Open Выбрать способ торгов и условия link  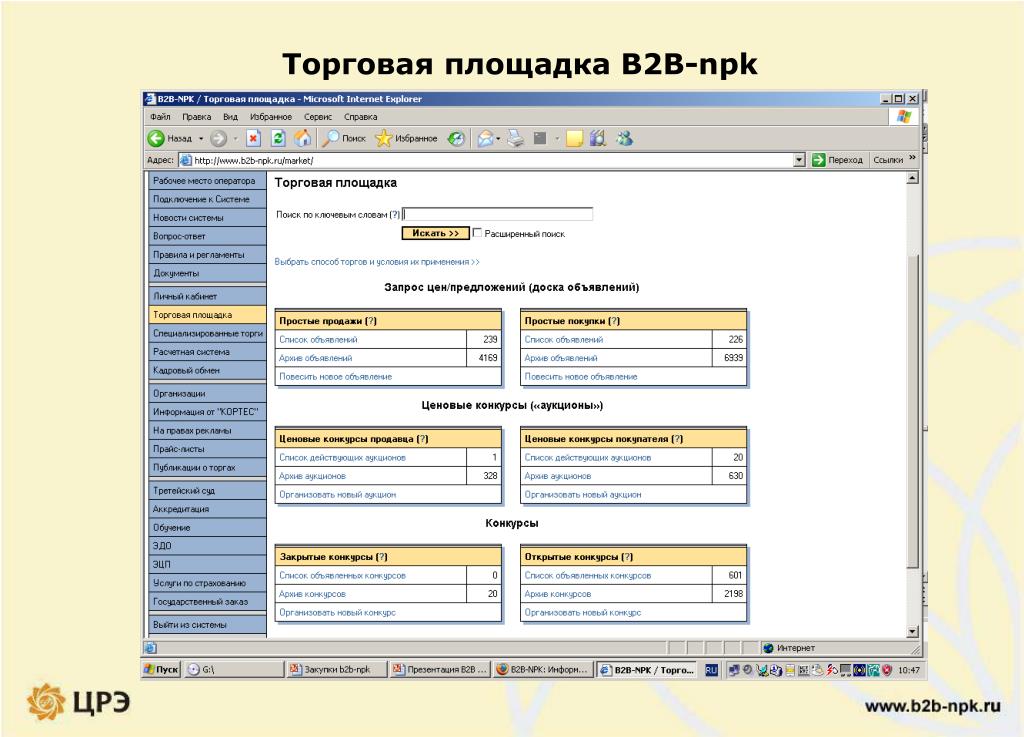coord(377,262)
